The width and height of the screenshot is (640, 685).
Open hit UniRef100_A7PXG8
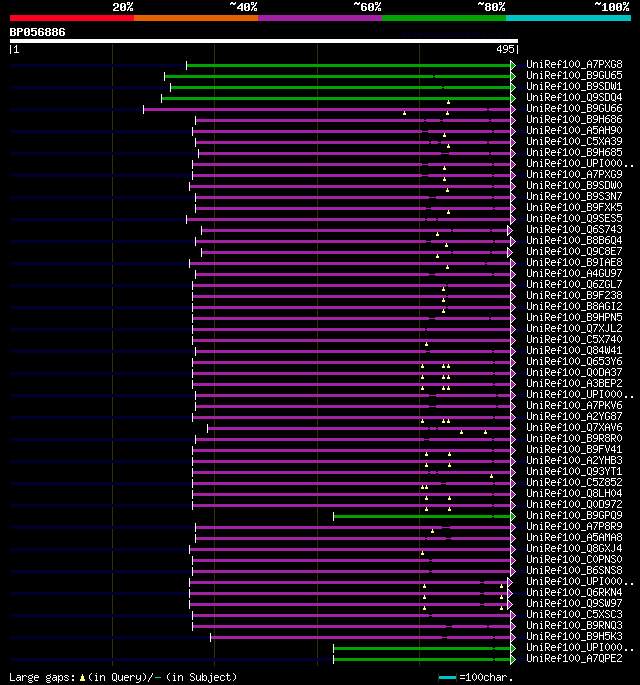[574, 65]
